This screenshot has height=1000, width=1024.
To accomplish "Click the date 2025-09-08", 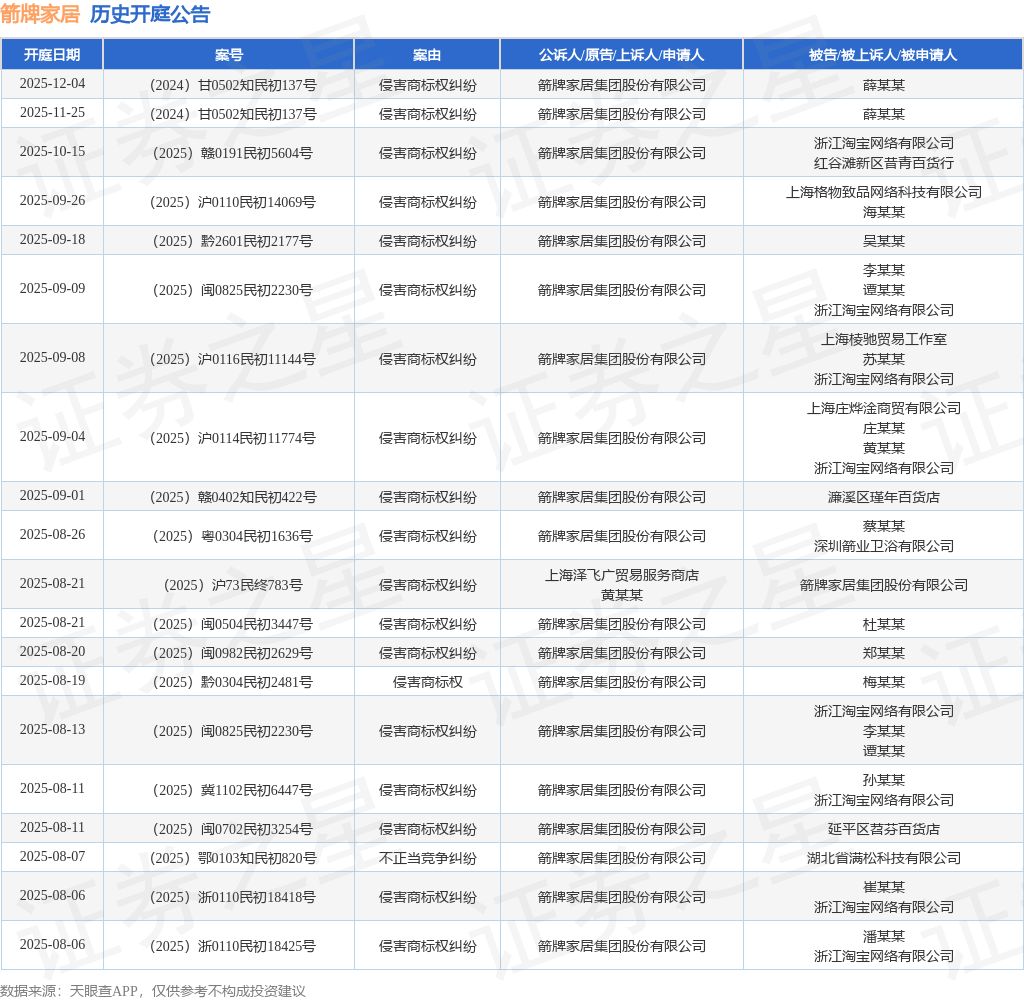I will coord(52,358).
